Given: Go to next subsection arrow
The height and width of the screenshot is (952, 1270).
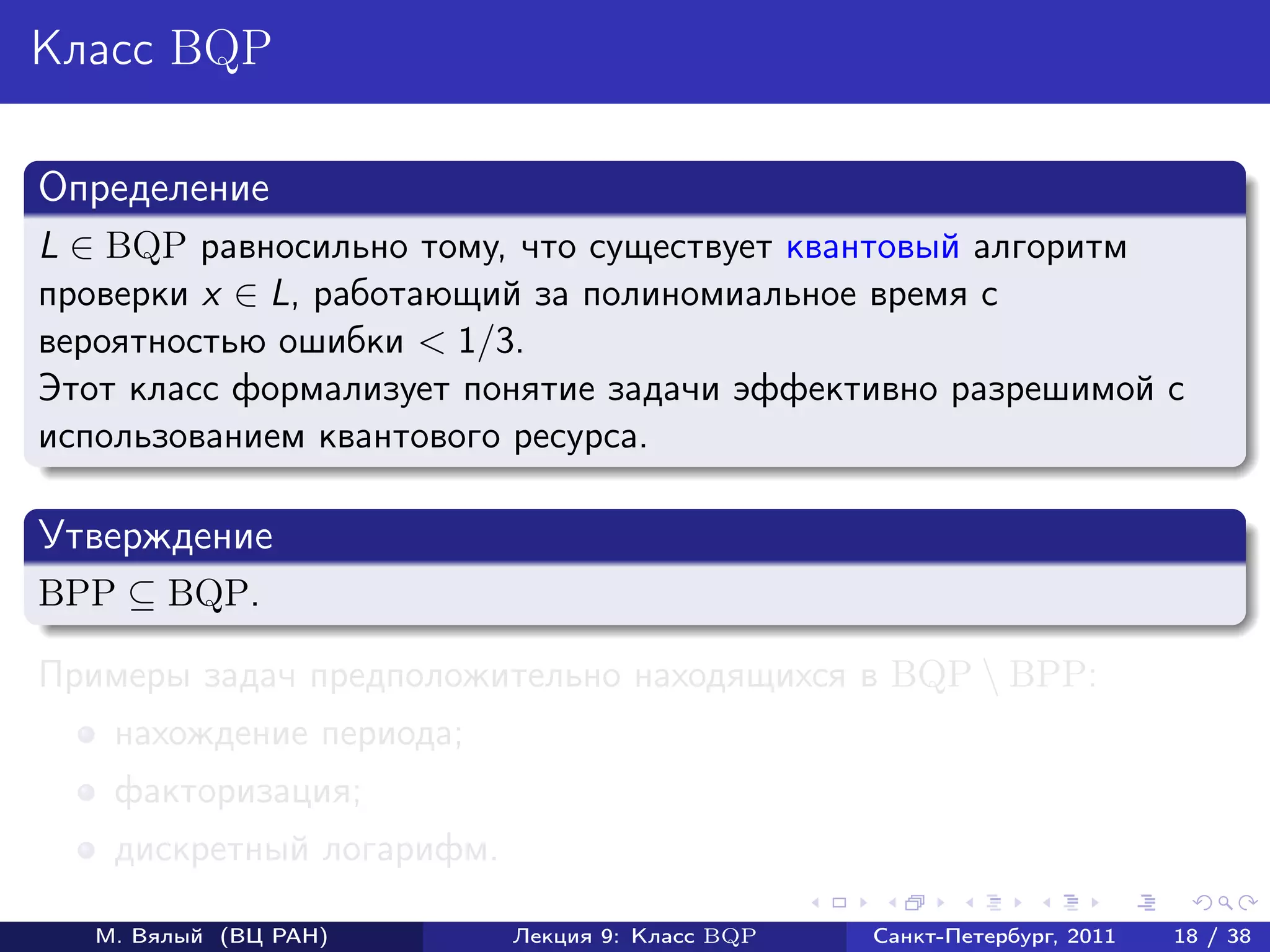Looking at the screenshot, I should [x=1018, y=903].
